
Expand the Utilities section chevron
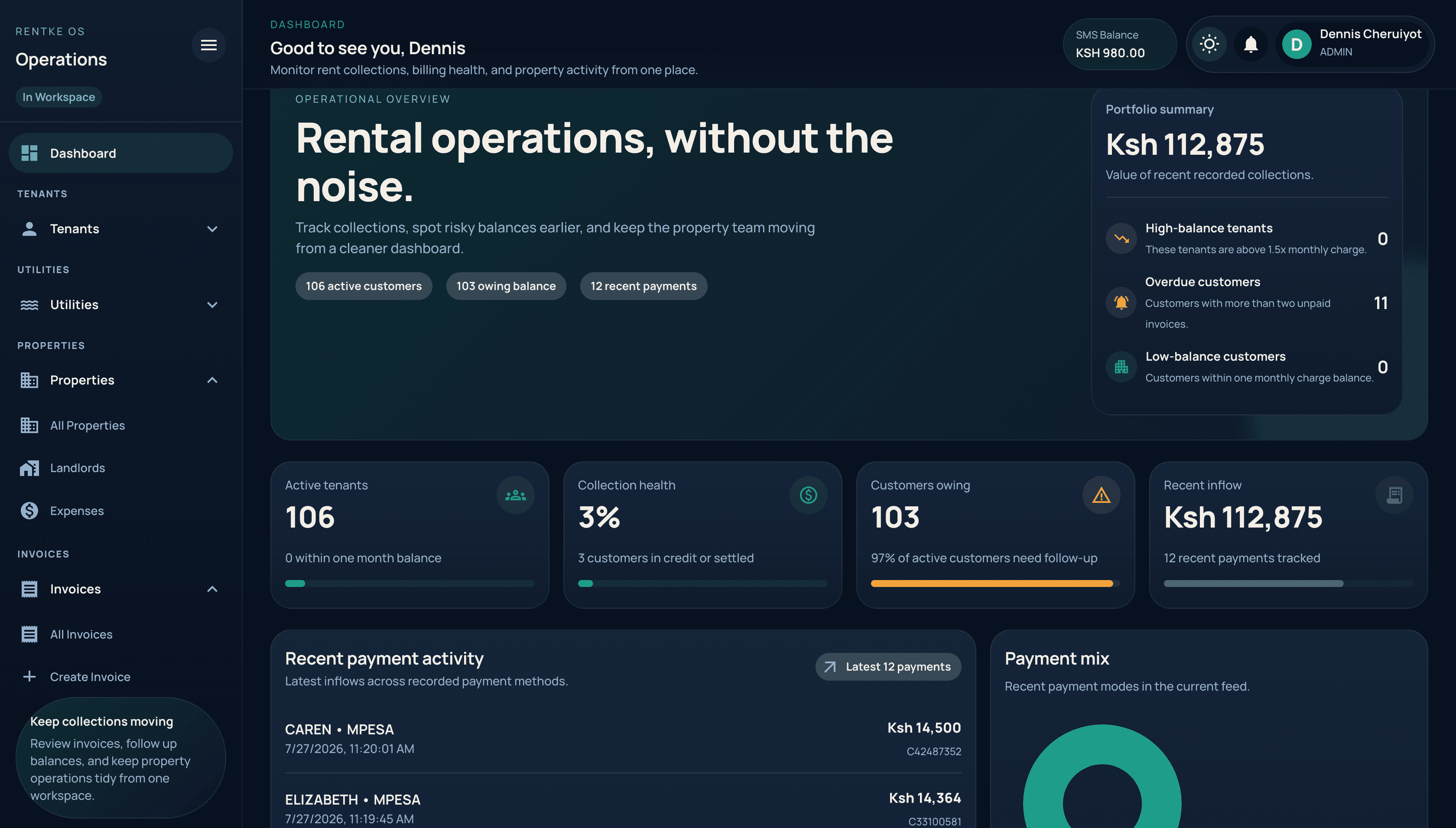pos(212,305)
